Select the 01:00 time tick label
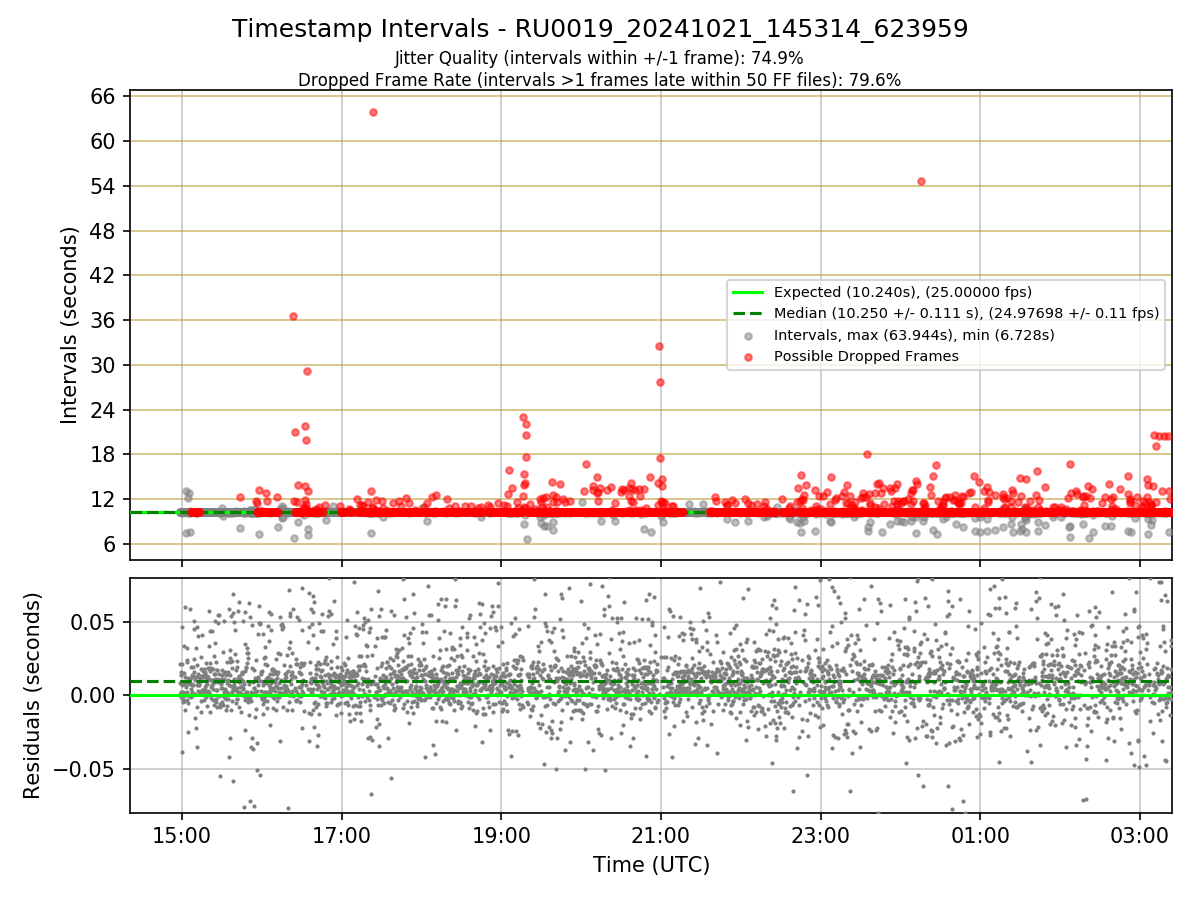This screenshot has width=1200, height=900. pyautogui.click(x=980, y=834)
